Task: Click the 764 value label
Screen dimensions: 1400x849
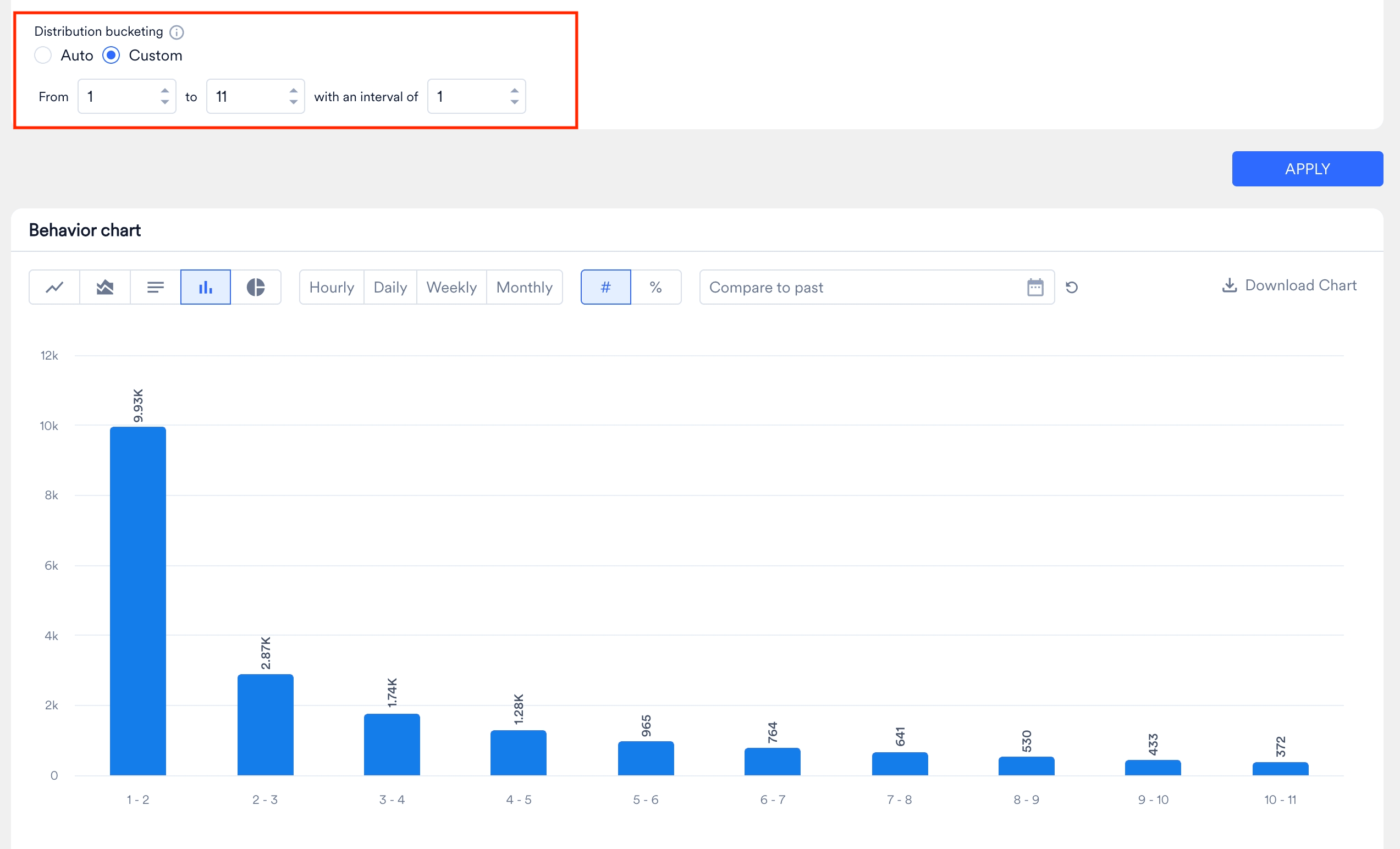Action: pos(773,732)
